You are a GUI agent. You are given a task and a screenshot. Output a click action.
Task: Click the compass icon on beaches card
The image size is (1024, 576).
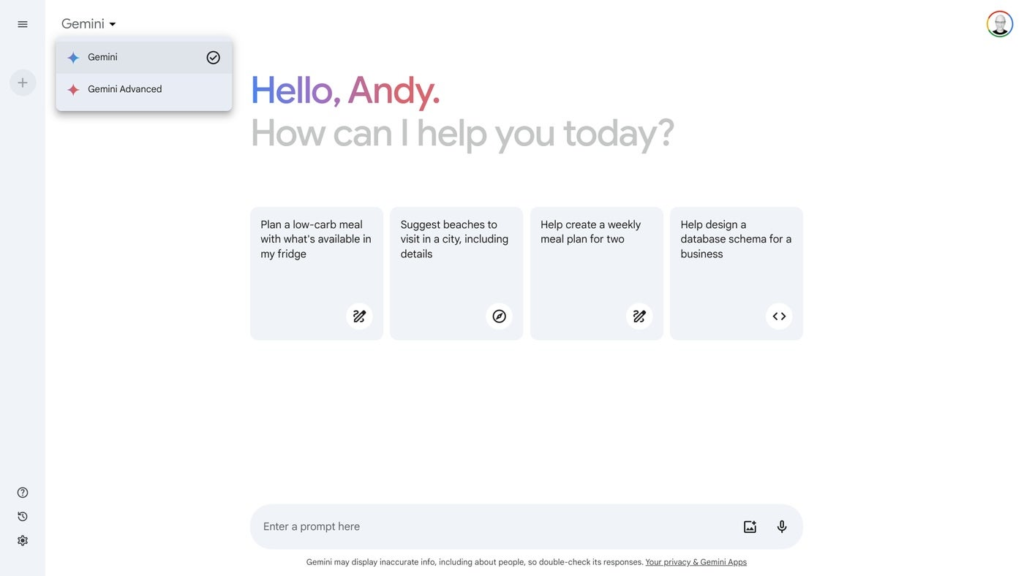[x=499, y=316]
